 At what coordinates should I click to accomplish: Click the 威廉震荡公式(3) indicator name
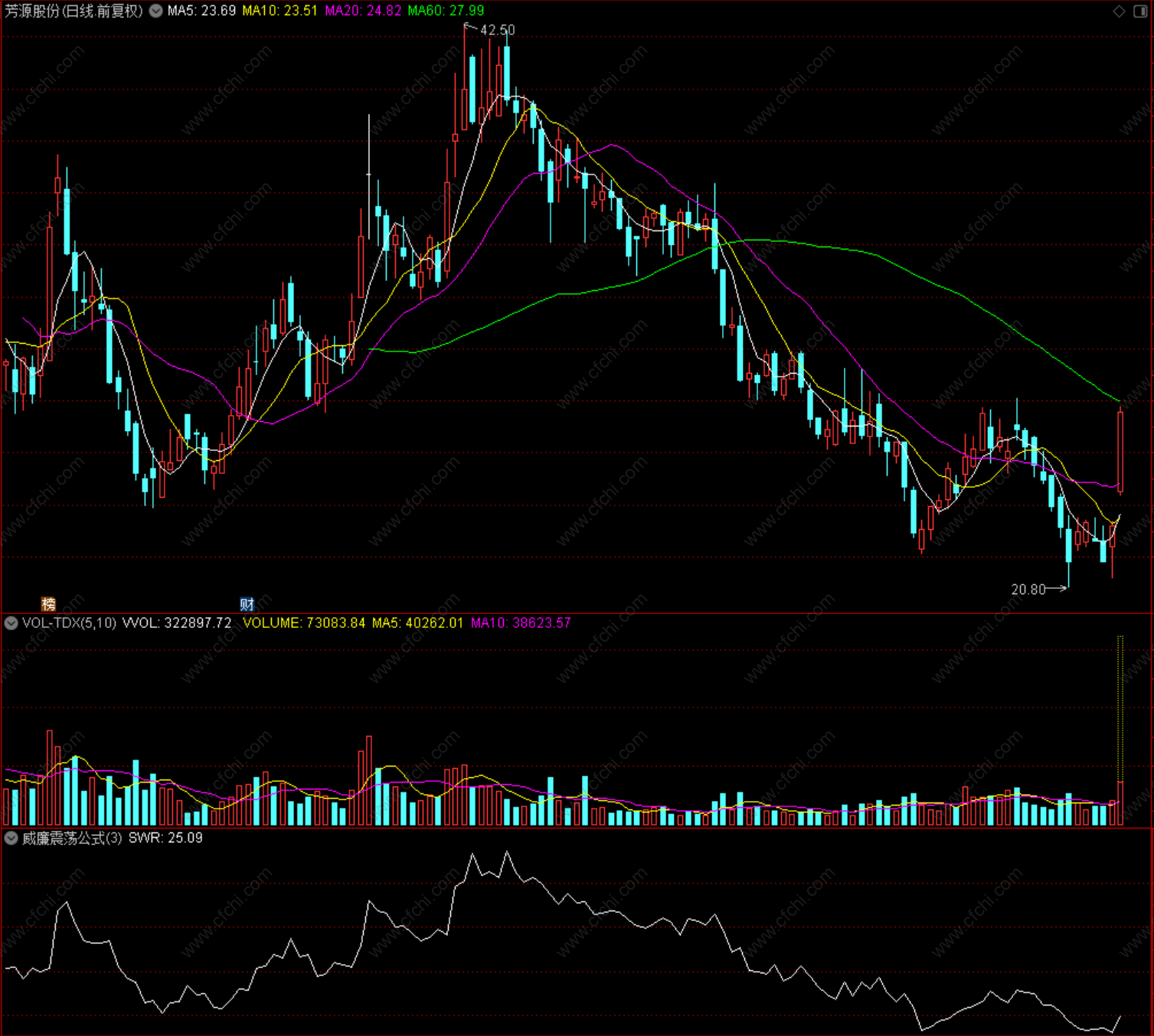pyautogui.click(x=72, y=838)
